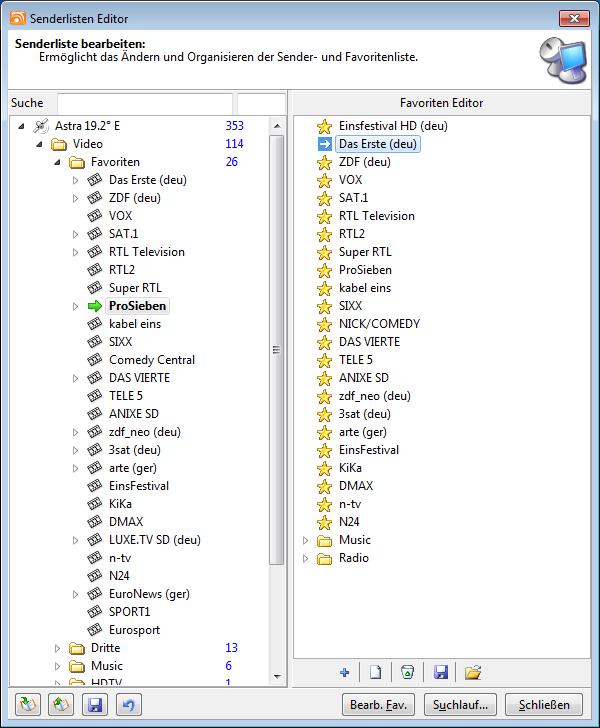Expand the ProSieben tree node

[75, 306]
